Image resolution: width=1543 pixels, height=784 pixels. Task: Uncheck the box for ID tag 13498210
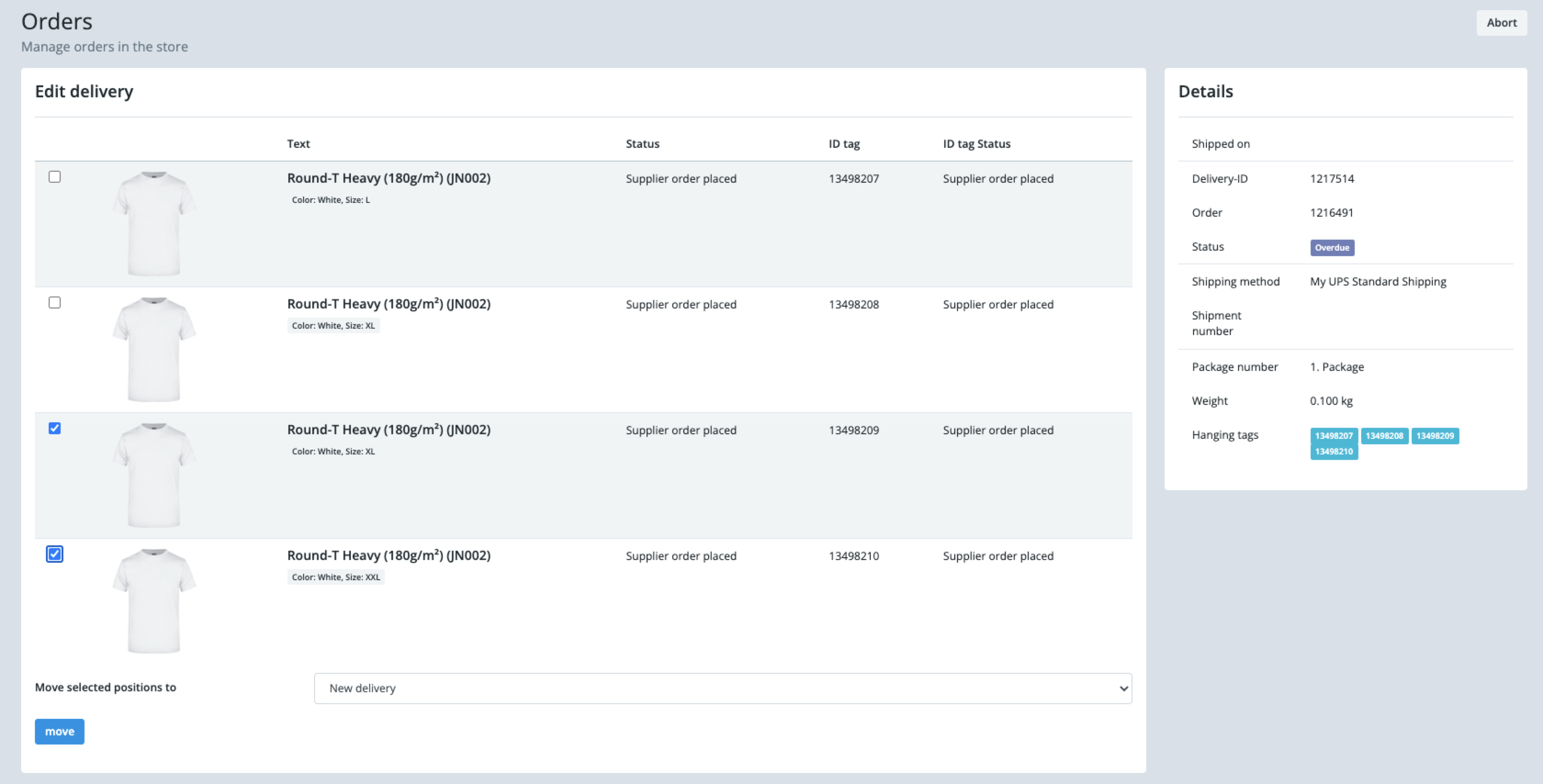tap(55, 554)
